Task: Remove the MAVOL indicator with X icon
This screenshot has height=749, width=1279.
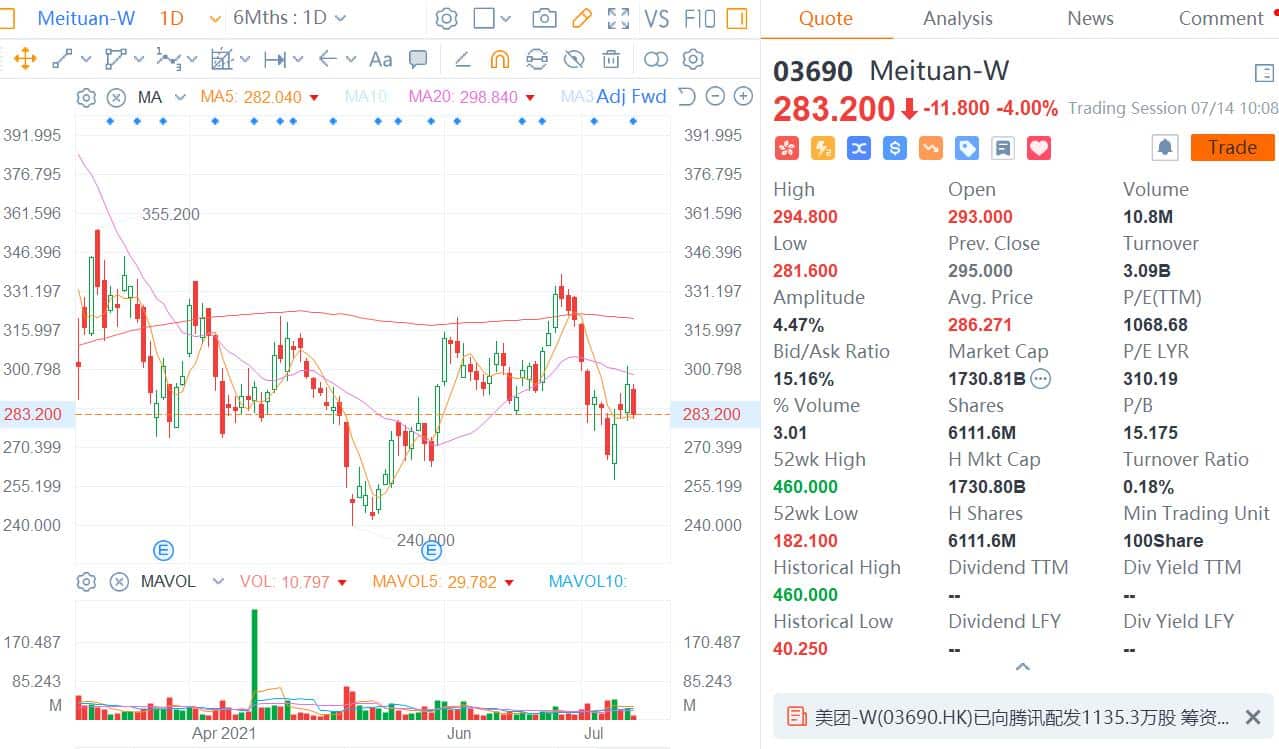Action: pos(118,581)
